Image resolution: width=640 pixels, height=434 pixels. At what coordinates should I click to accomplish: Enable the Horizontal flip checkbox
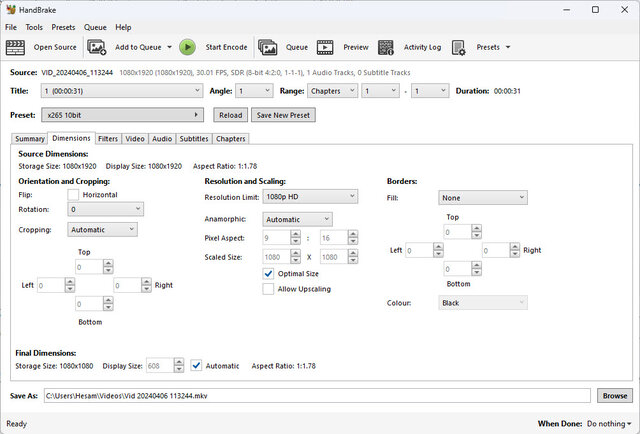coord(73,194)
